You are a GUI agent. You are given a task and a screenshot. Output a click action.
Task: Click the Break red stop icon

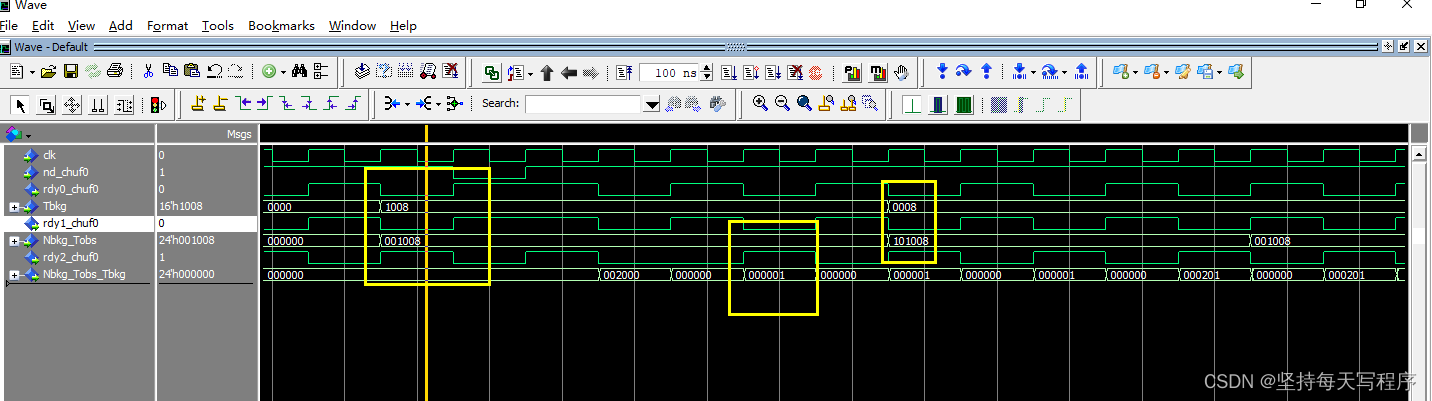coord(796,72)
